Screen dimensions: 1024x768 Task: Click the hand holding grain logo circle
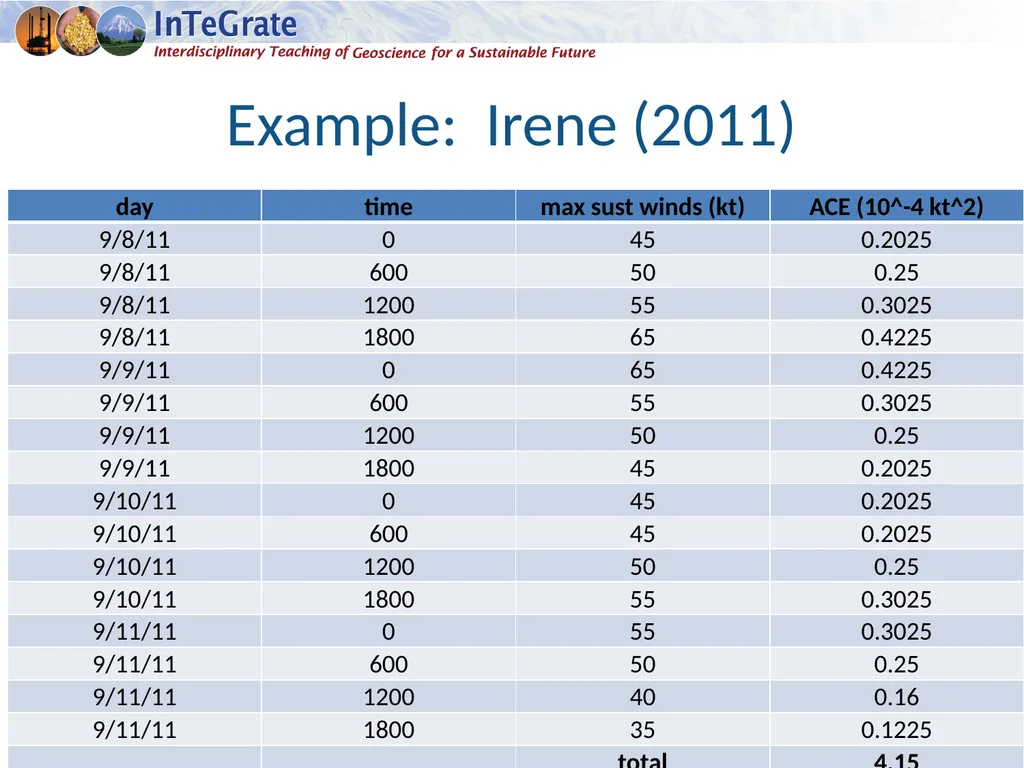pos(79,30)
